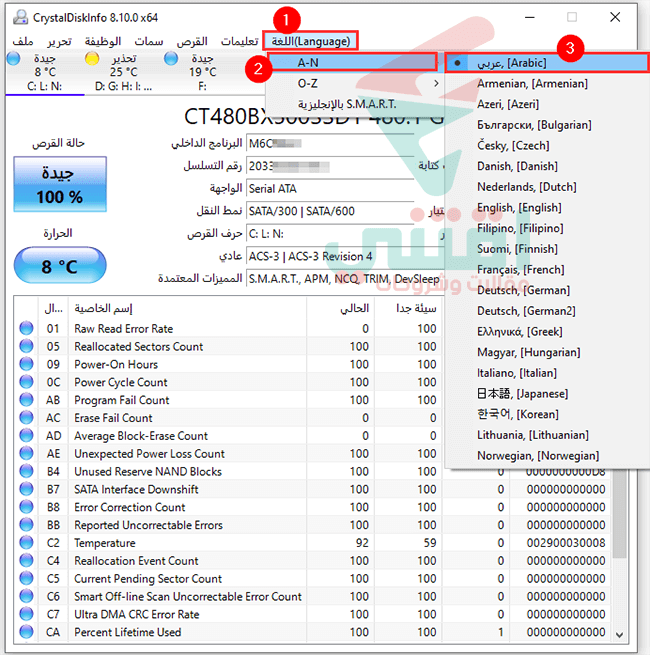Click status orb of Power-On Hours row
The height and width of the screenshot is (655, 650).
26,364
